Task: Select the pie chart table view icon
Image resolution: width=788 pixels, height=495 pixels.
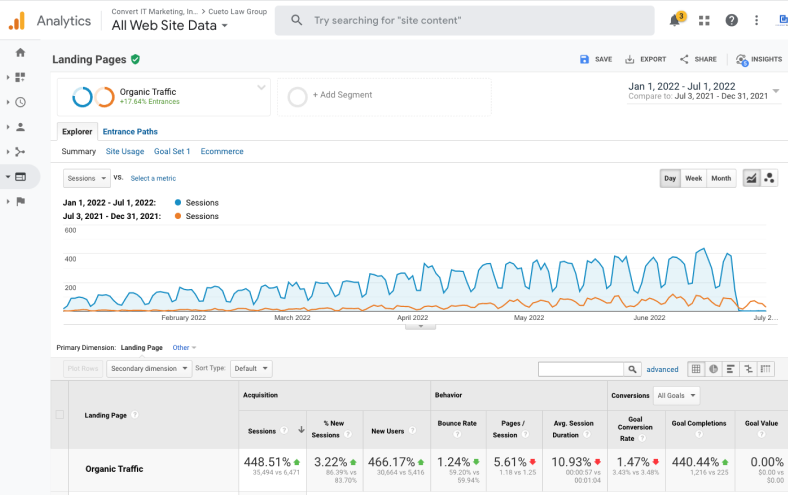Action: (x=714, y=369)
